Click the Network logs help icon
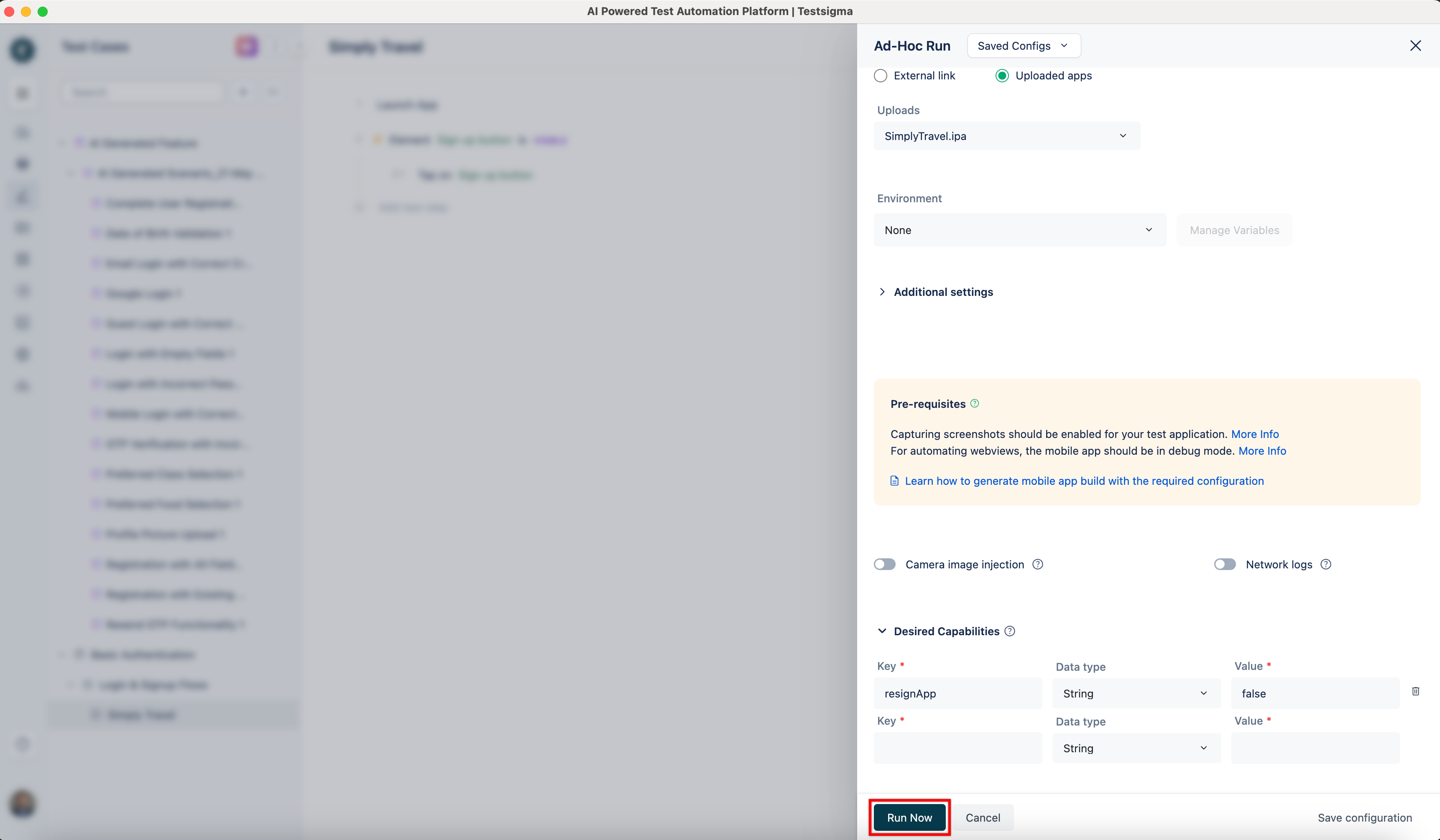The height and width of the screenshot is (840, 1440). (1326, 564)
